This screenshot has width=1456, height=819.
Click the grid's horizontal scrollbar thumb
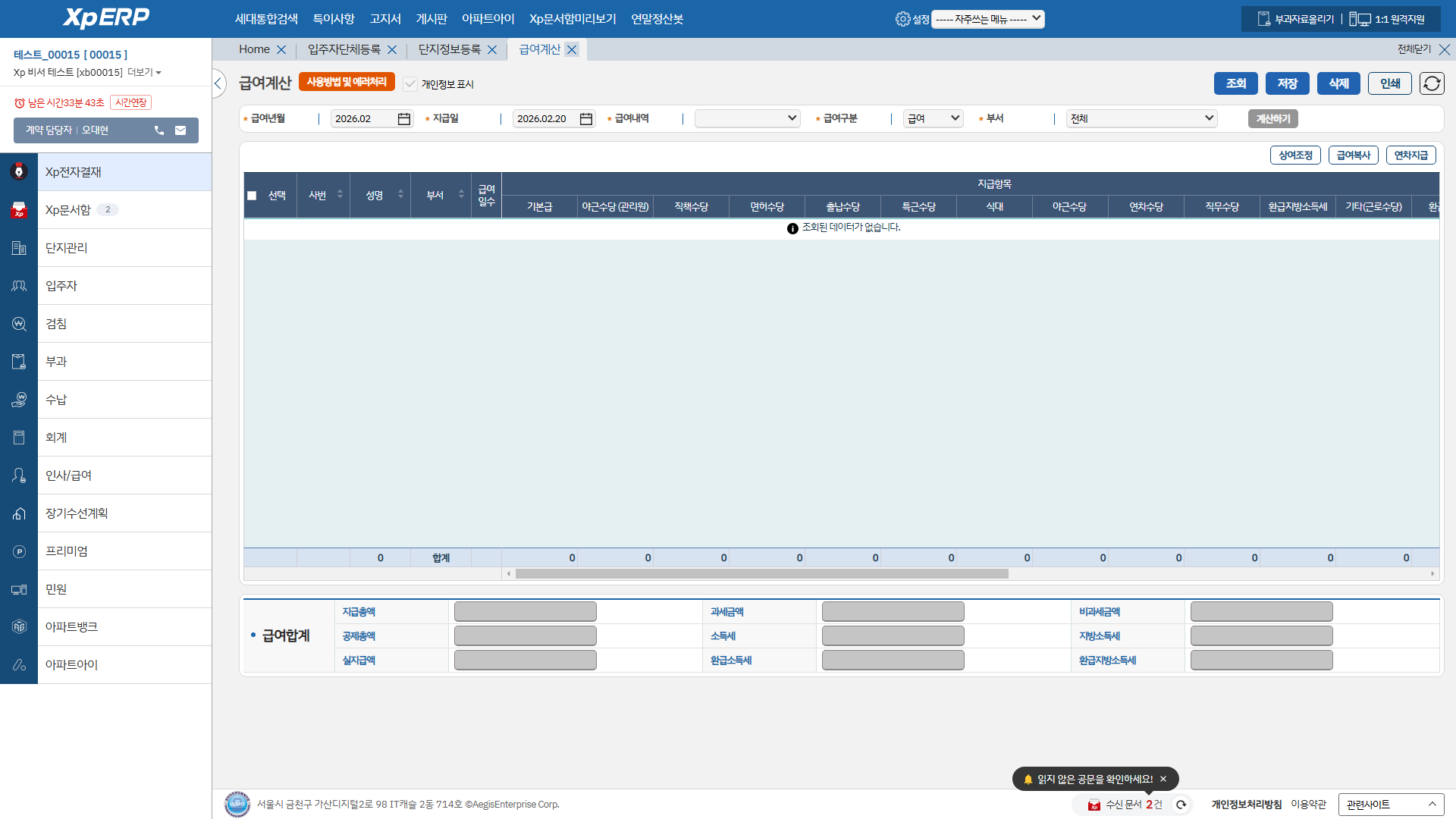[761, 574]
